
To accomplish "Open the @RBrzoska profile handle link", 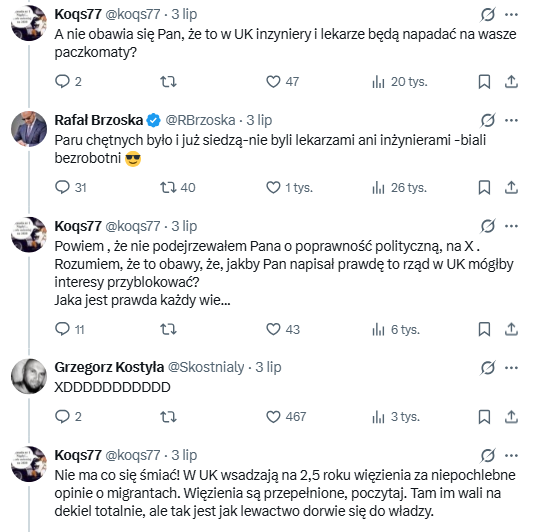I will pyautogui.click(x=200, y=120).
